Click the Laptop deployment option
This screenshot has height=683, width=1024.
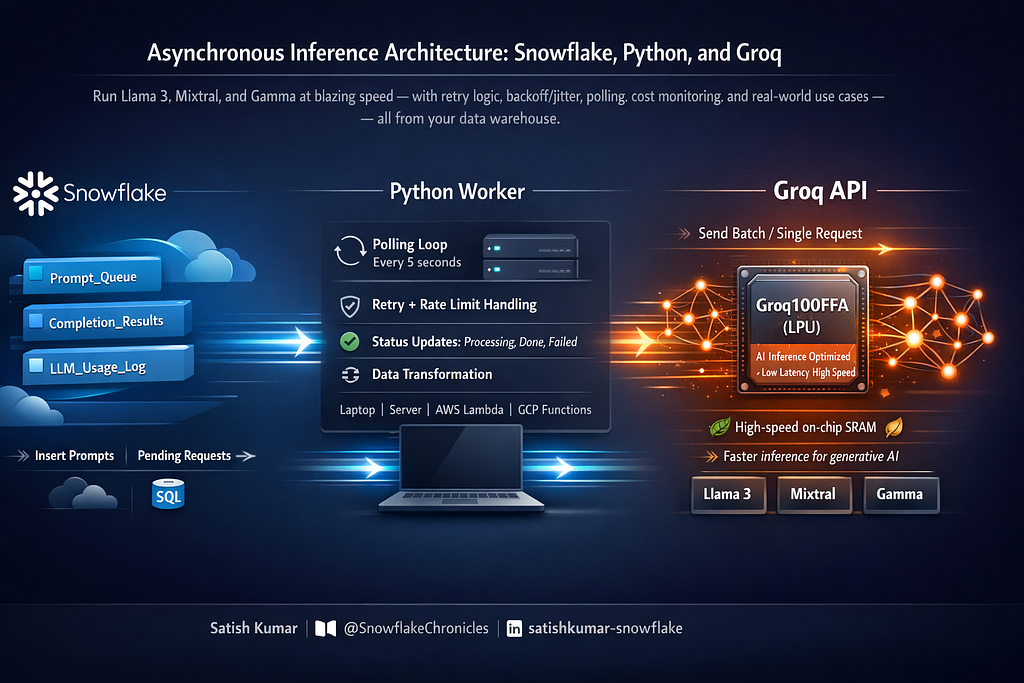click(x=357, y=410)
